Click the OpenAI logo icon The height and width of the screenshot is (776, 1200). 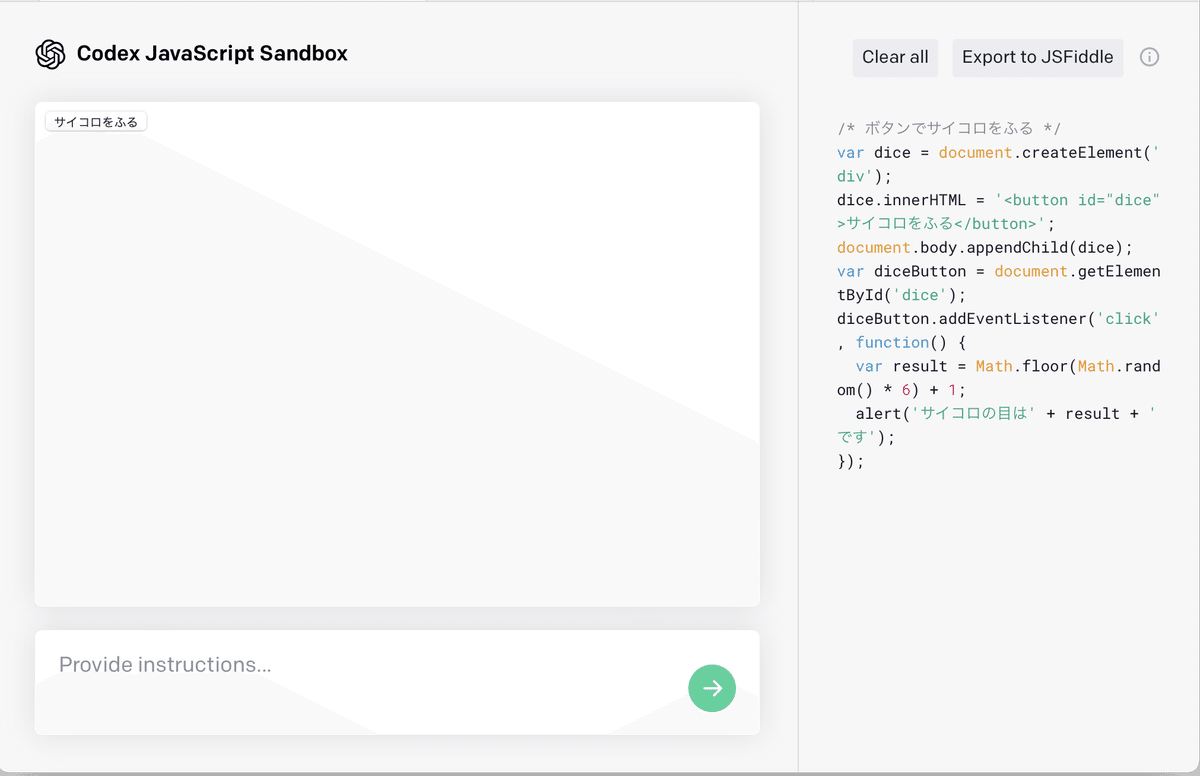[50, 54]
